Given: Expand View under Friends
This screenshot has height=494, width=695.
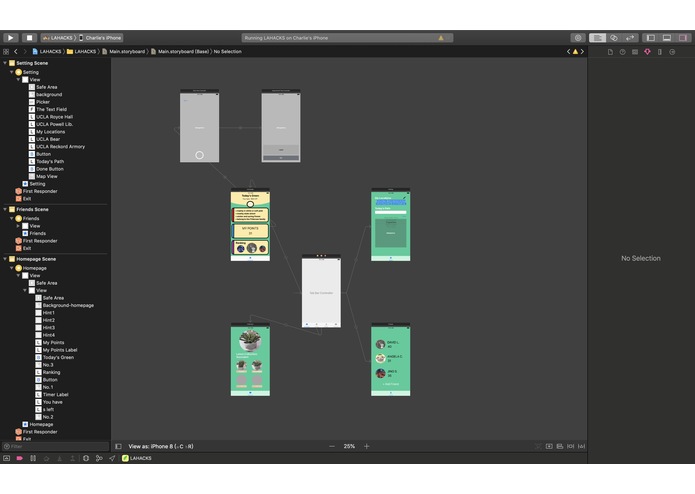Looking at the screenshot, I should tap(18, 226).
